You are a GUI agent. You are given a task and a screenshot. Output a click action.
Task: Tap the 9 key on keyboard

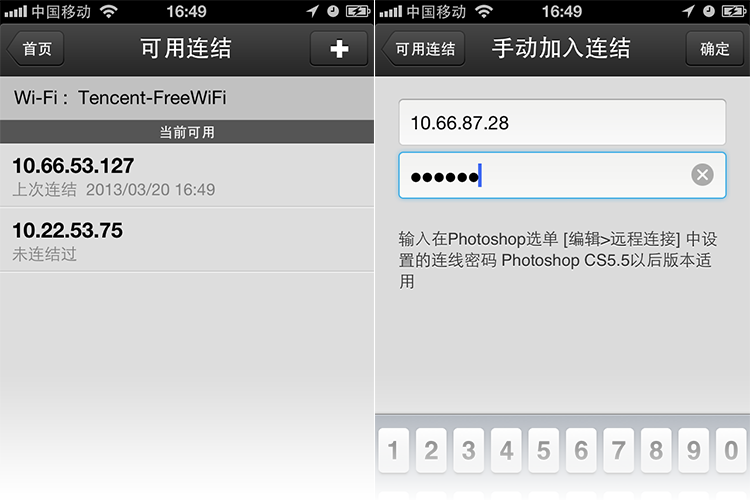click(x=694, y=450)
